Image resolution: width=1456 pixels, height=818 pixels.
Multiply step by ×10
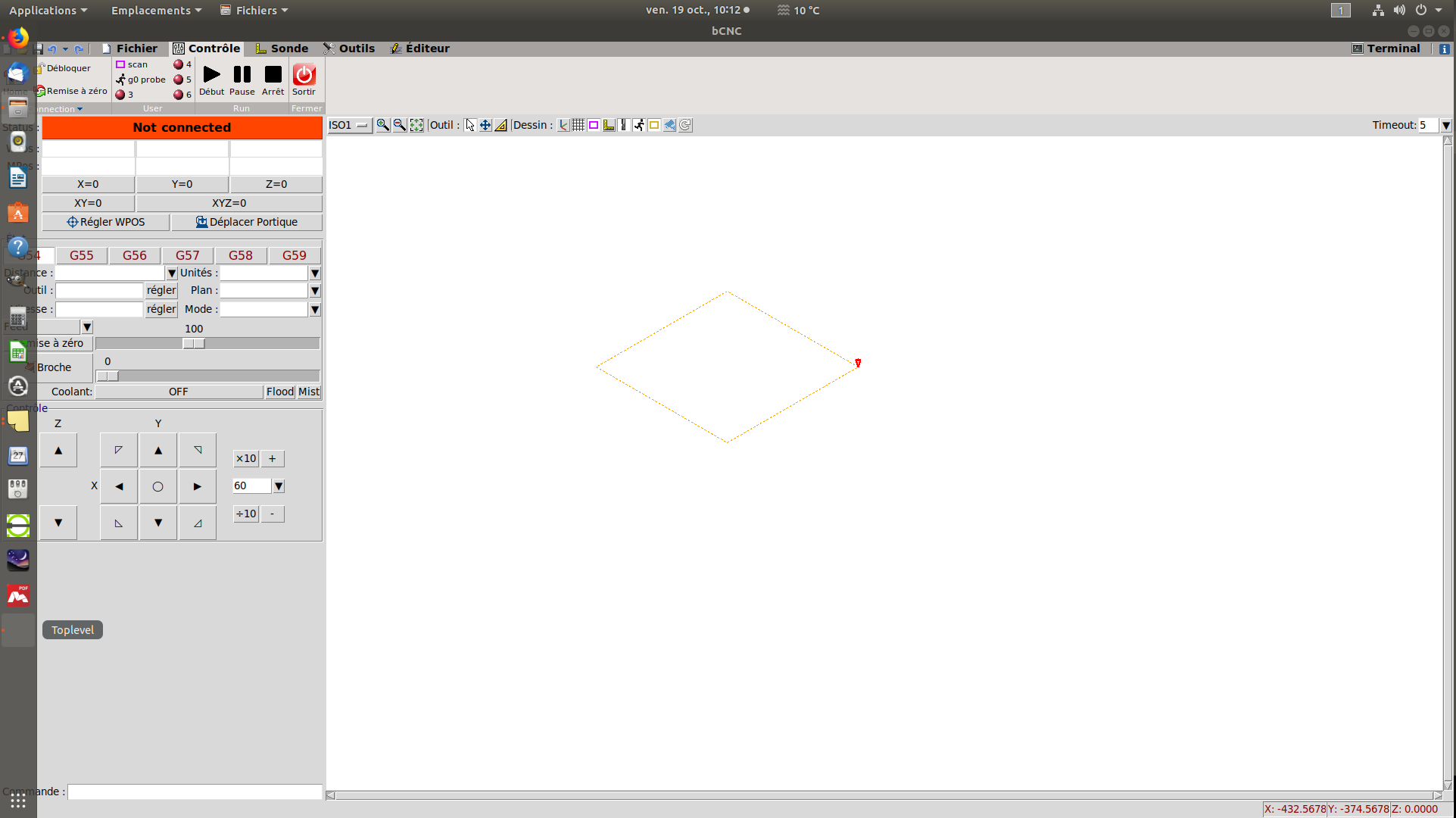pyautogui.click(x=245, y=458)
